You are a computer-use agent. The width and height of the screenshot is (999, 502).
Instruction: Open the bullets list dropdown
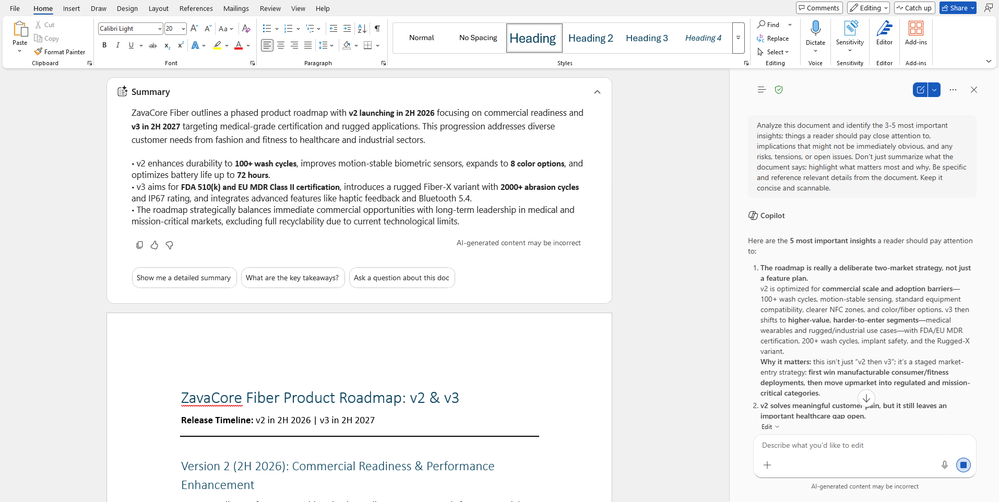(277, 29)
